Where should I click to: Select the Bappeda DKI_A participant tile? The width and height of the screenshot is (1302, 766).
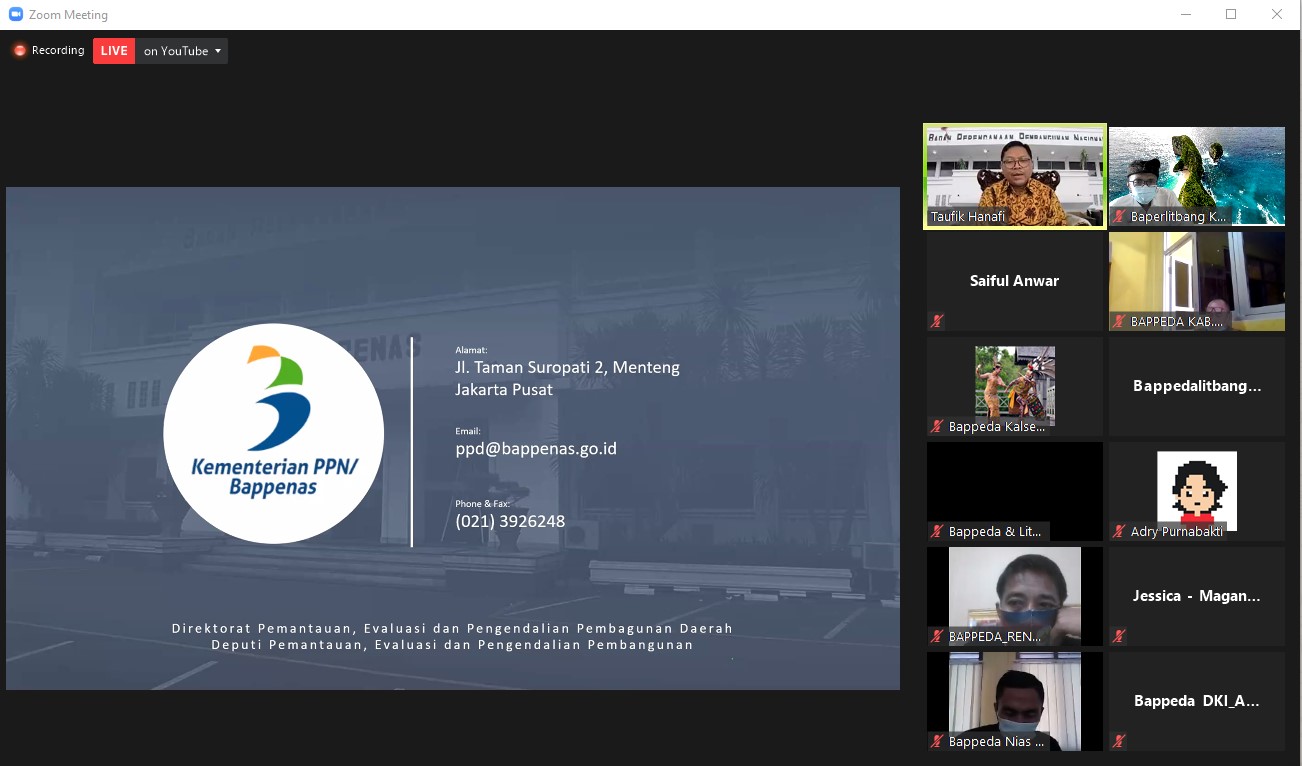pyautogui.click(x=1197, y=701)
